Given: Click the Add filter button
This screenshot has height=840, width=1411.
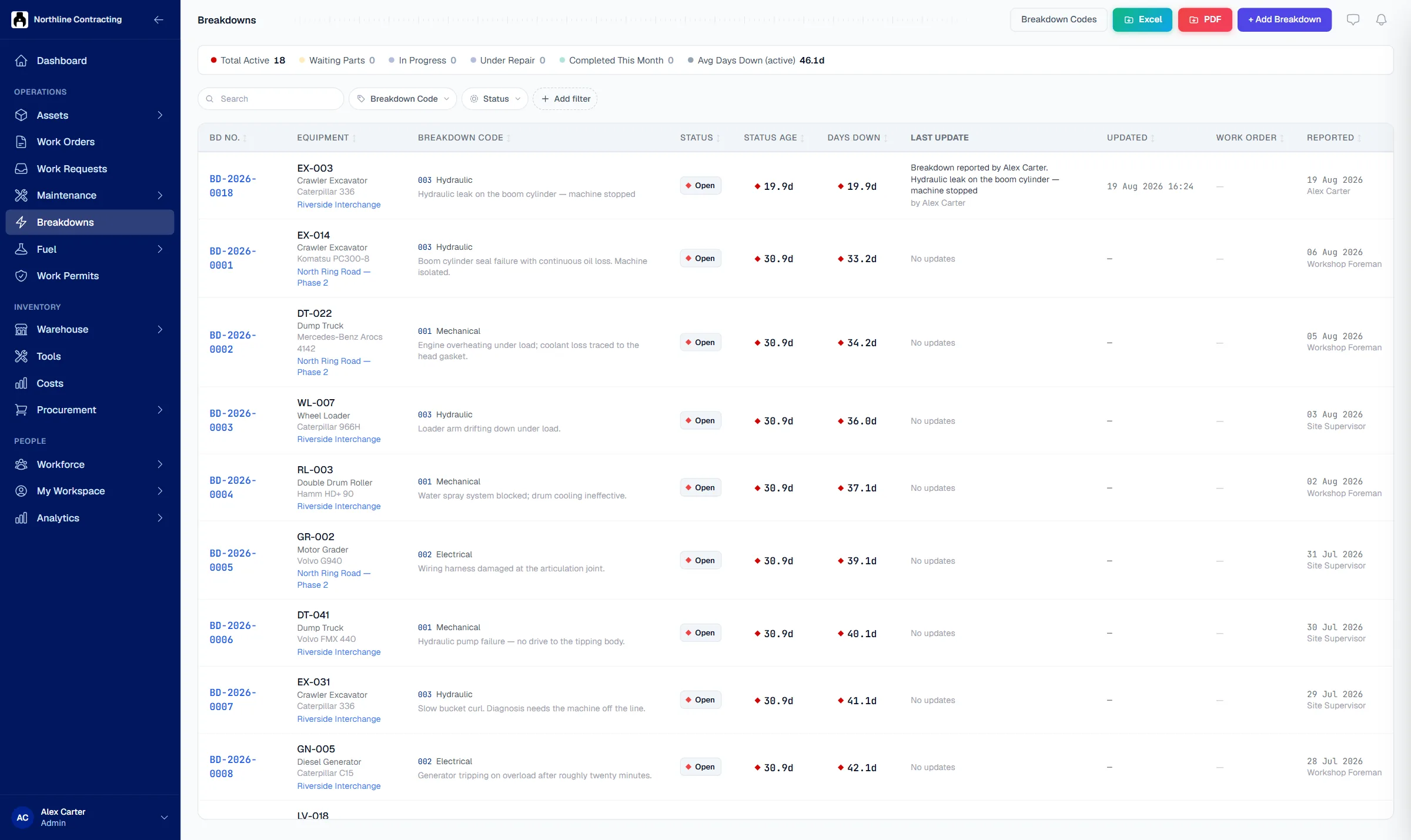Looking at the screenshot, I should [565, 99].
